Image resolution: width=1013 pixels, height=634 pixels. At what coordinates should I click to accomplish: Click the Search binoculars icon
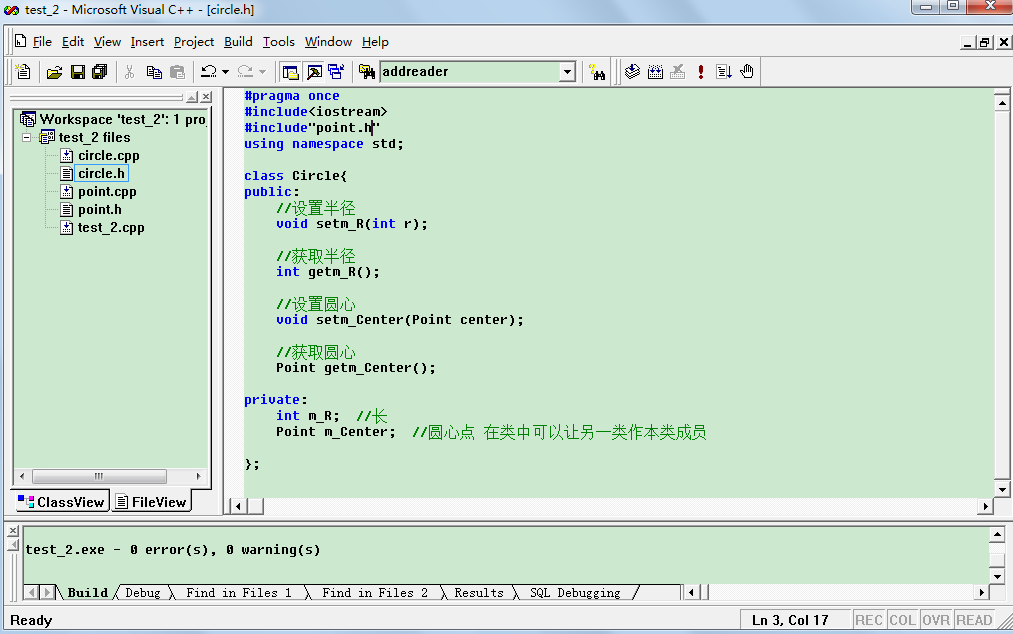coord(597,72)
